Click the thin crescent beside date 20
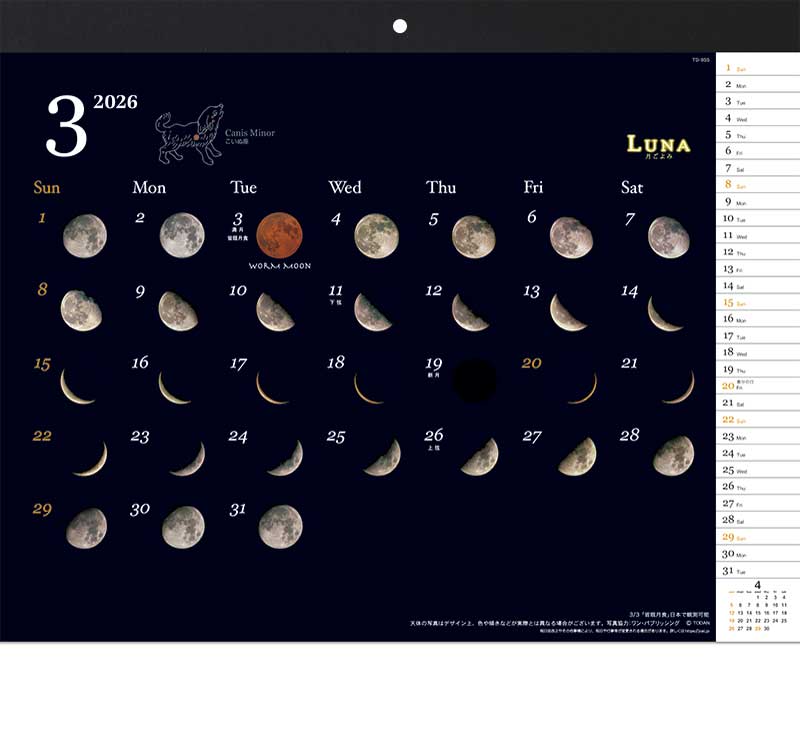Screen dimensions: 800x747 tap(582, 388)
